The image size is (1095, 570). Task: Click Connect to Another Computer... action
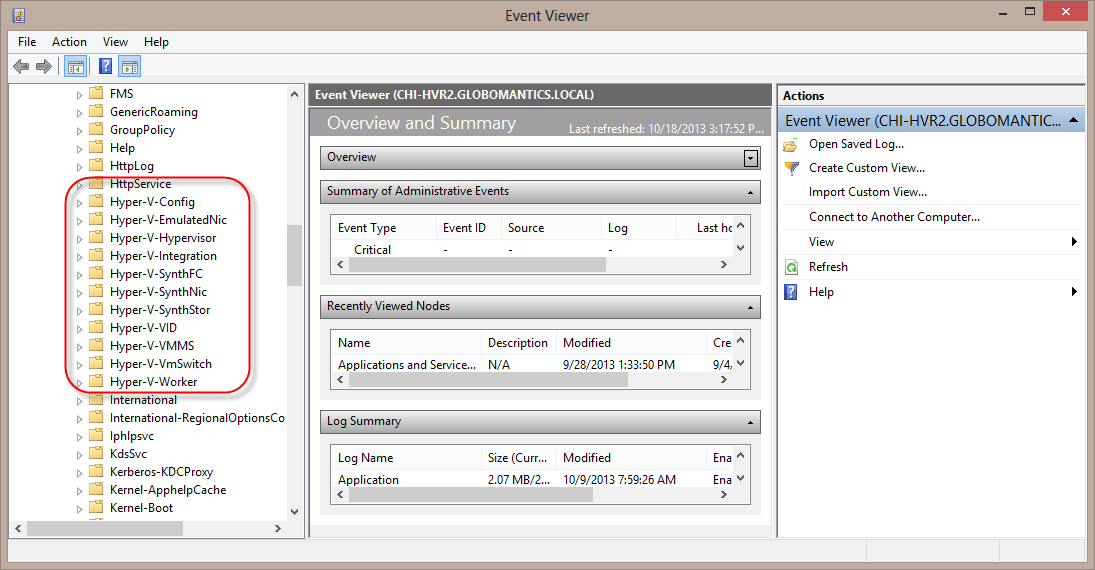[894, 217]
